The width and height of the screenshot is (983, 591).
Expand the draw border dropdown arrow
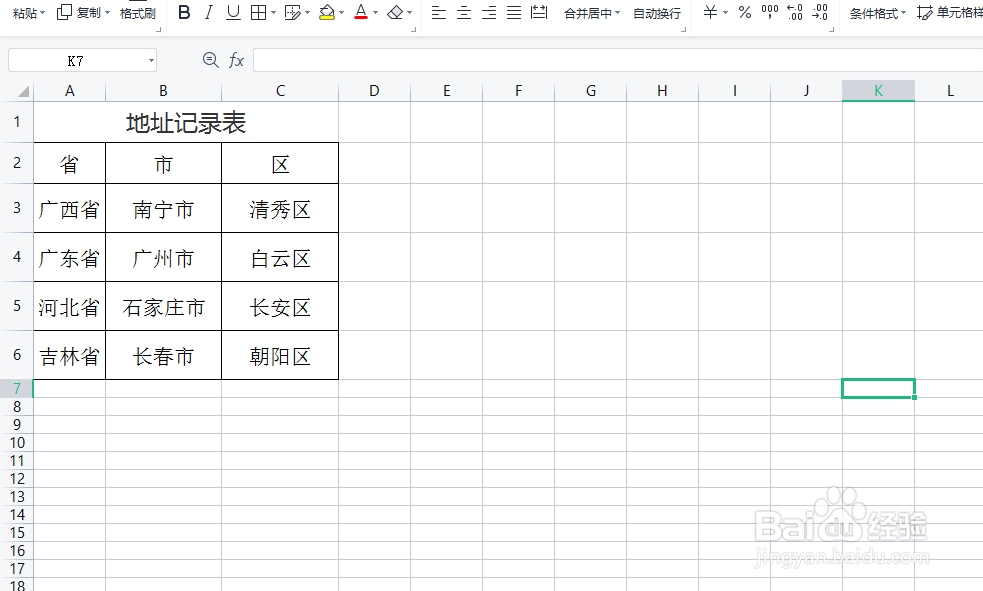307,13
